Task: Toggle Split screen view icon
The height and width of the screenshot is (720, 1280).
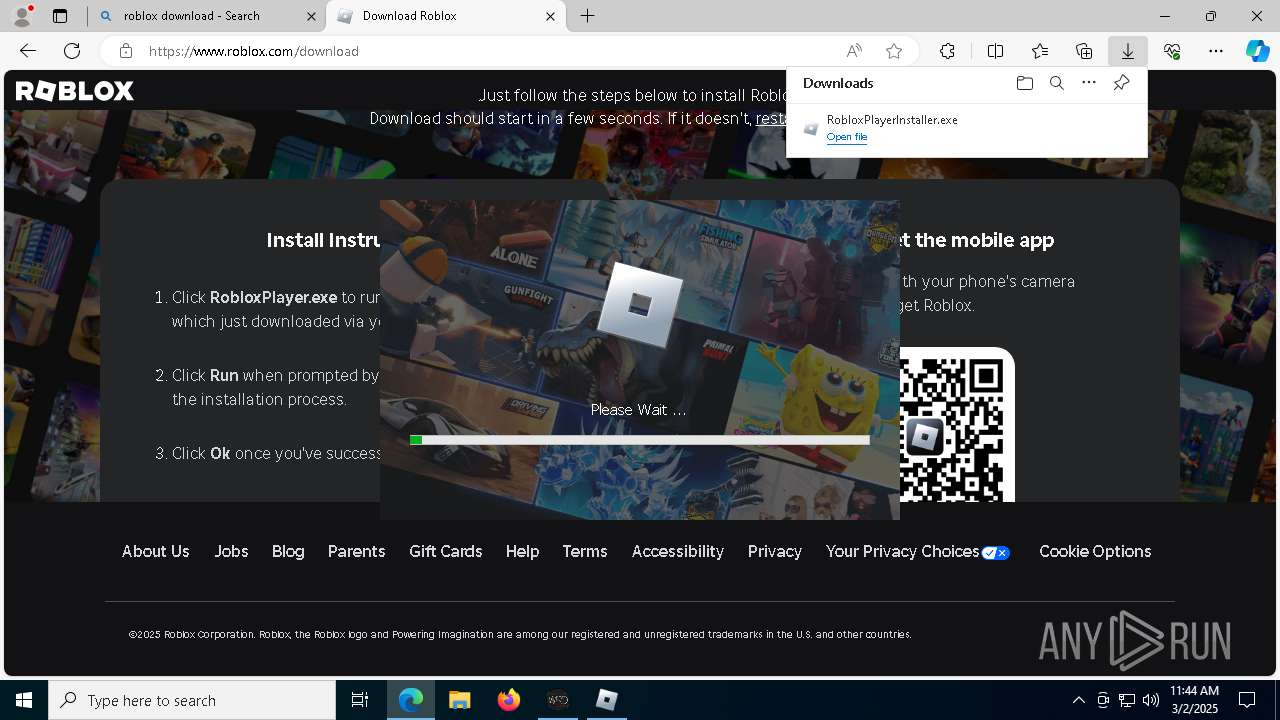Action: pyautogui.click(x=995, y=51)
